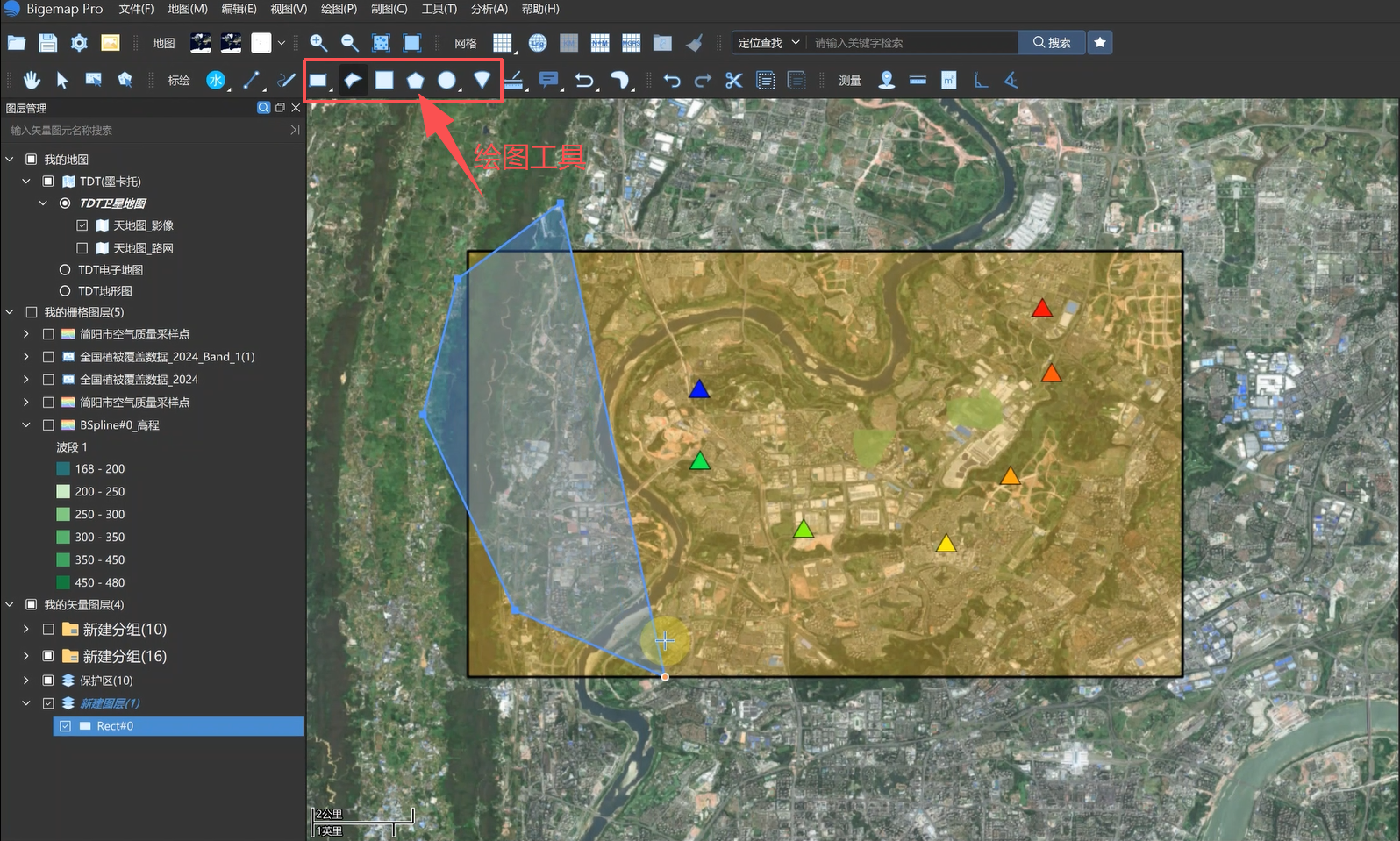Click the keyword search input field
1400x841 pixels.
[912, 42]
